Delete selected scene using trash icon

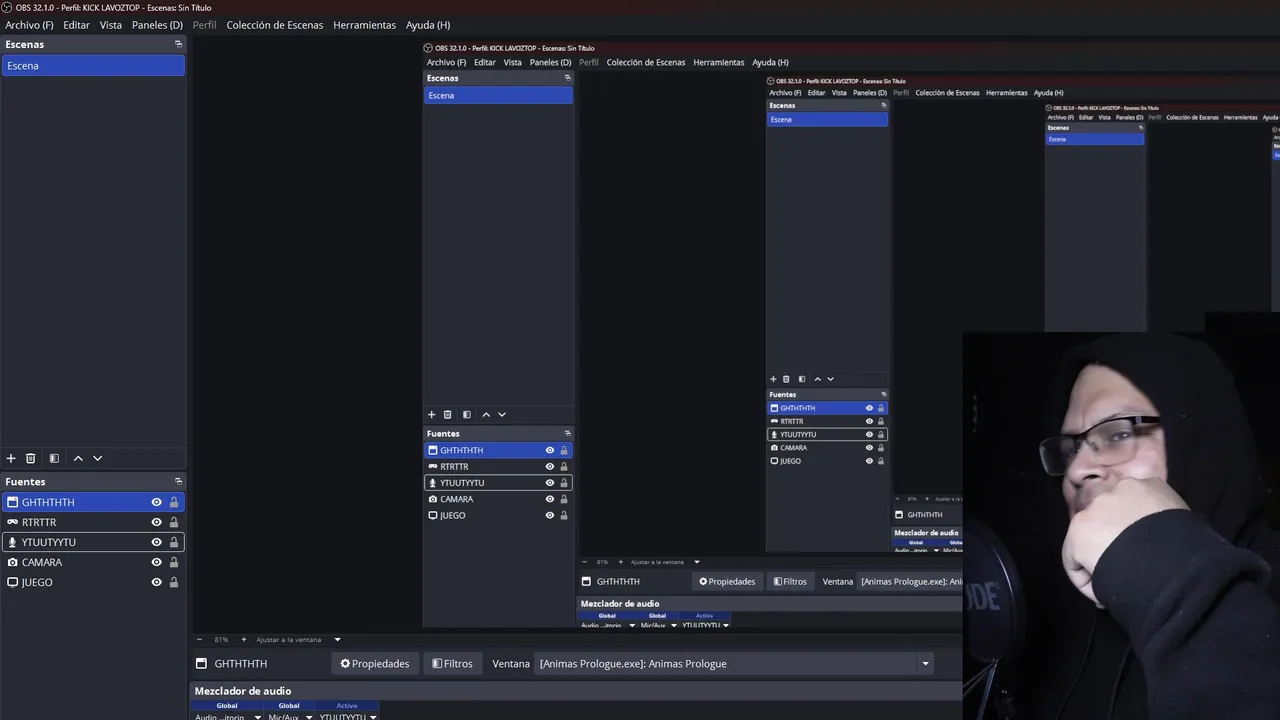(x=31, y=458)
